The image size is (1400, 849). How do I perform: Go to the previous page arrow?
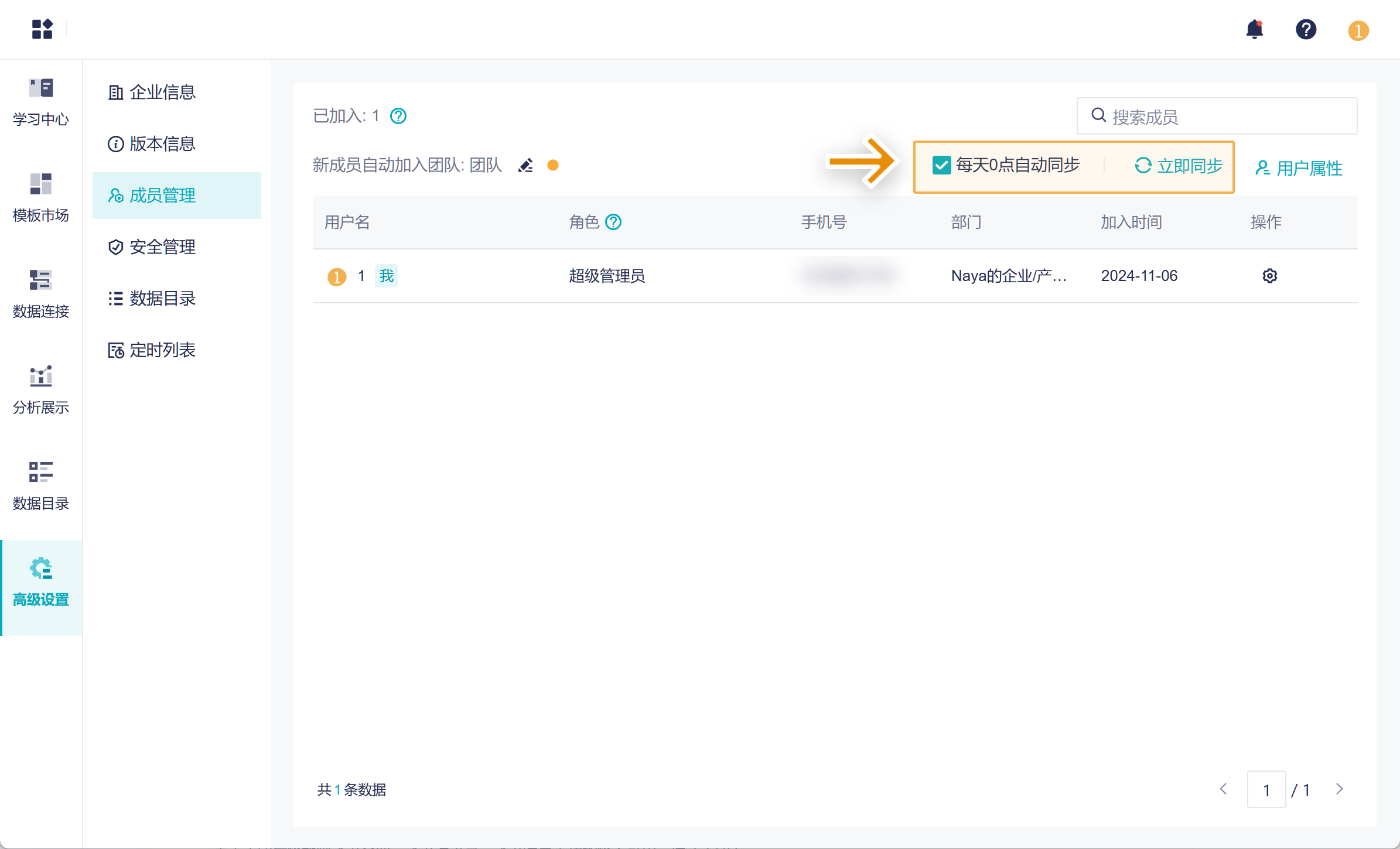click(x=1224, y=789)
